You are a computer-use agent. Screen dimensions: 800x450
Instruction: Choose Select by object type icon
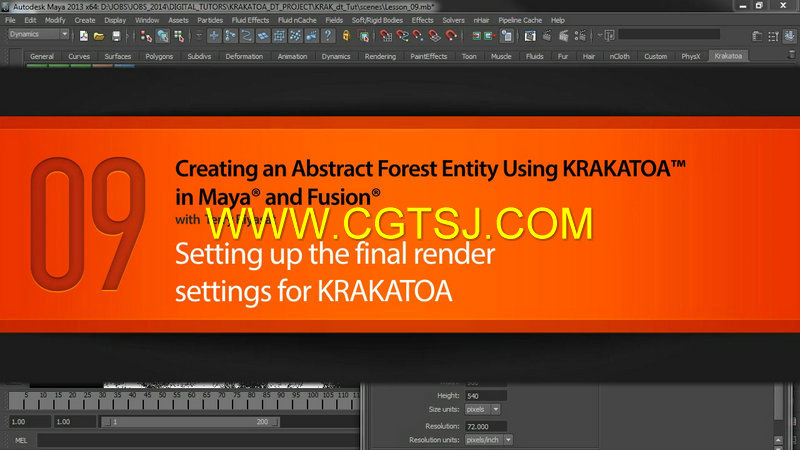point(163,36)
